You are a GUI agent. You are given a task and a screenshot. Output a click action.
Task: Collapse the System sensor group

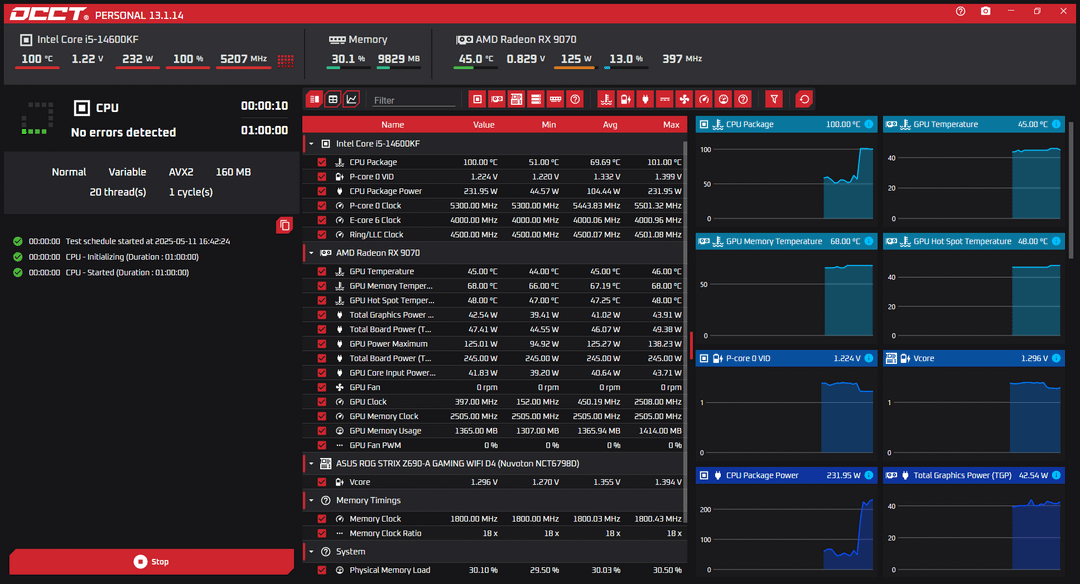pos(311,552)
